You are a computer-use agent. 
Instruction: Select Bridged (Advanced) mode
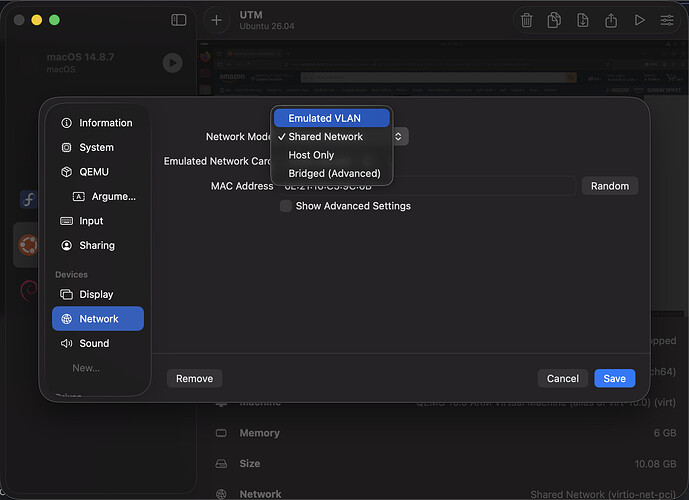(x=332, y=174)
